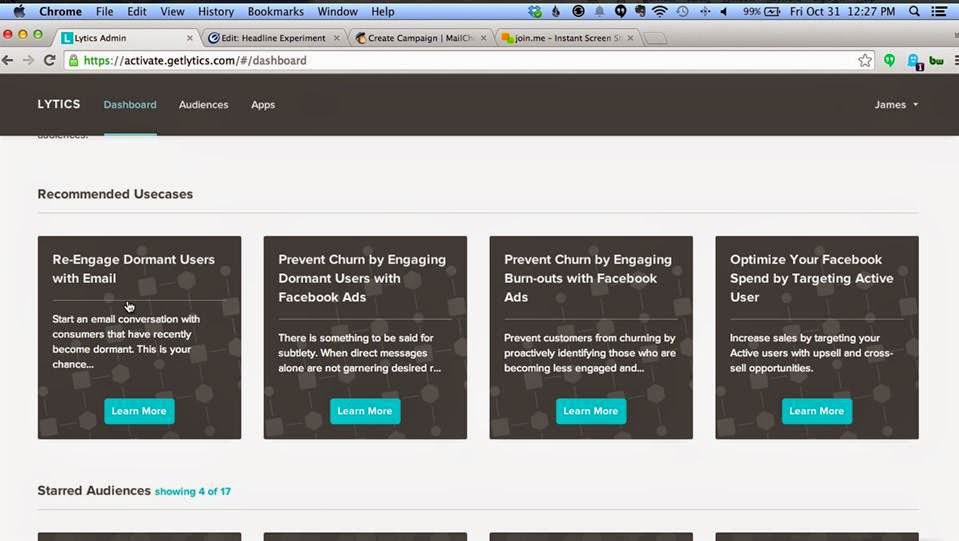
Task: Click the Time Machine clock icon
Action: [x=683, y=11]
